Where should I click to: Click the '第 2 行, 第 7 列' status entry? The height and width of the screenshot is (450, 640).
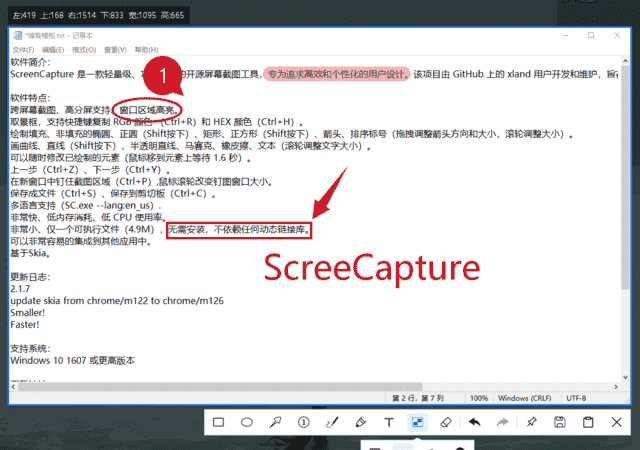click(x=418, y=398)
